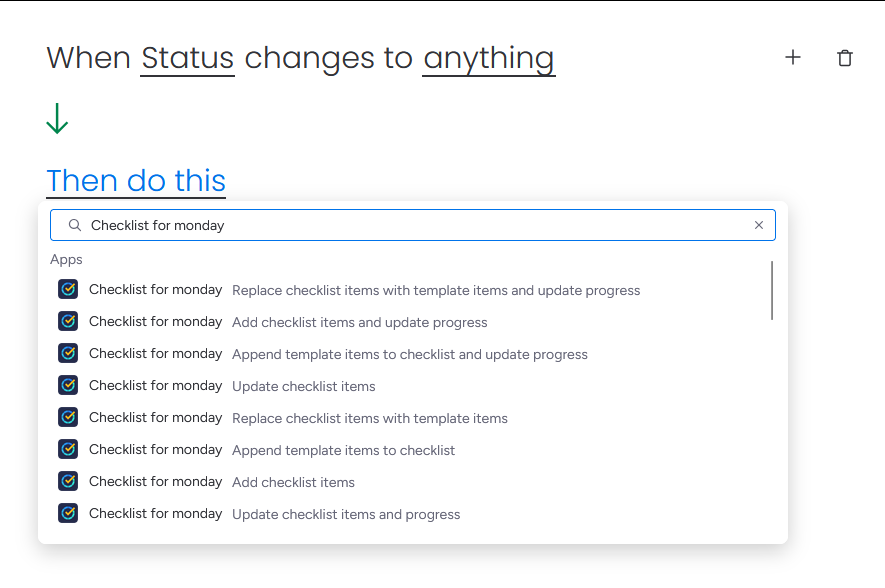Pick the 'Replace checklist items with template items' action
Viewport: 885px width, 588px height.
370,419
